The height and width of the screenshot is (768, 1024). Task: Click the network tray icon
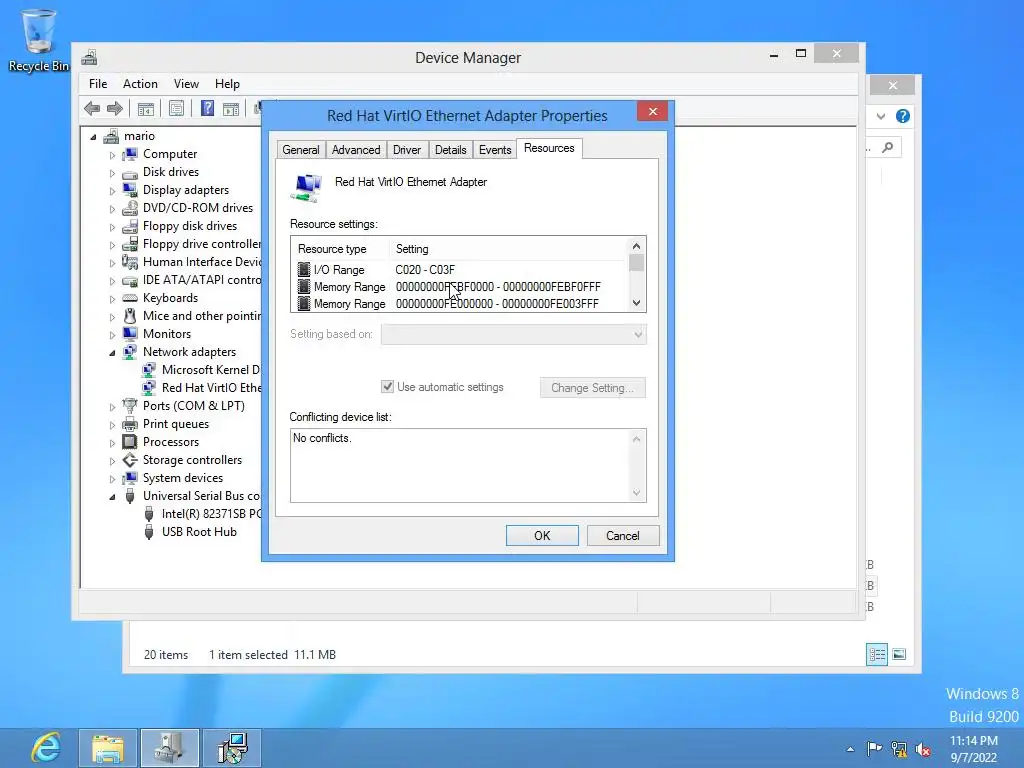(899, 749)
